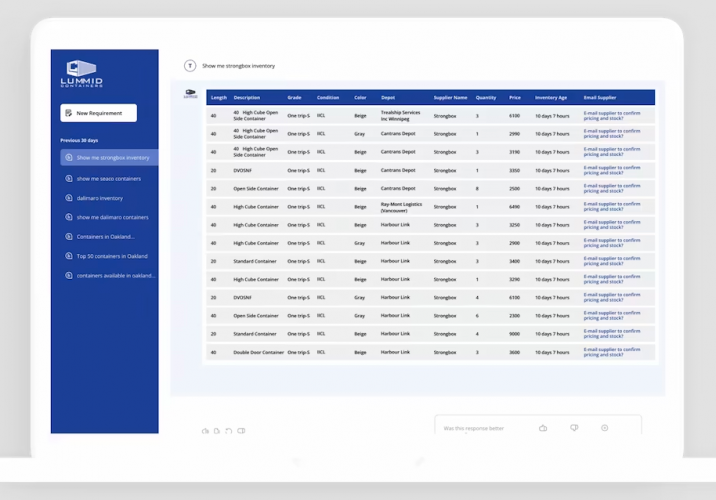The height and width of the screenshot is (500, 716).
Task: Click thumbs-up in 'Was this response better' box
Action: (x=543, y=428)
